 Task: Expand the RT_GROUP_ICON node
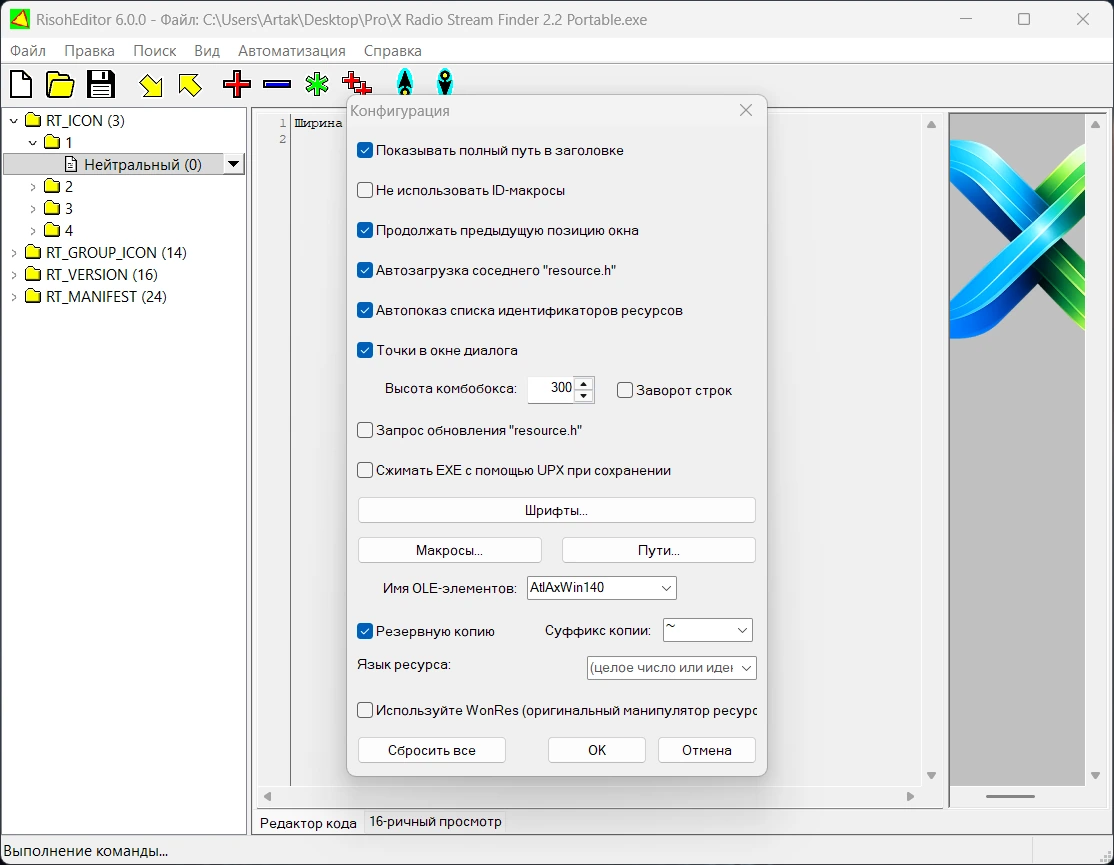[13, 253]
